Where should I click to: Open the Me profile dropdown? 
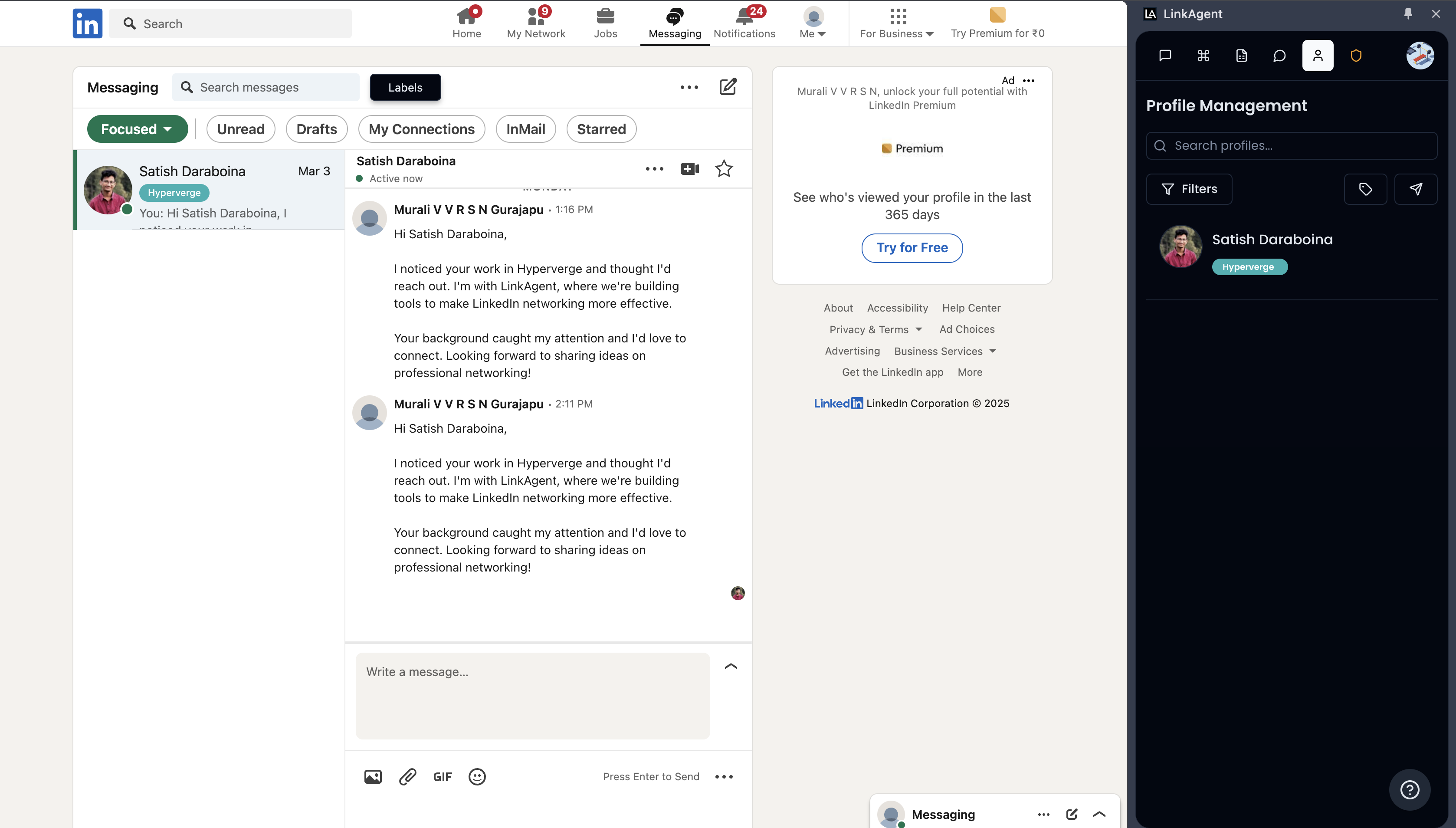(813, 23)
